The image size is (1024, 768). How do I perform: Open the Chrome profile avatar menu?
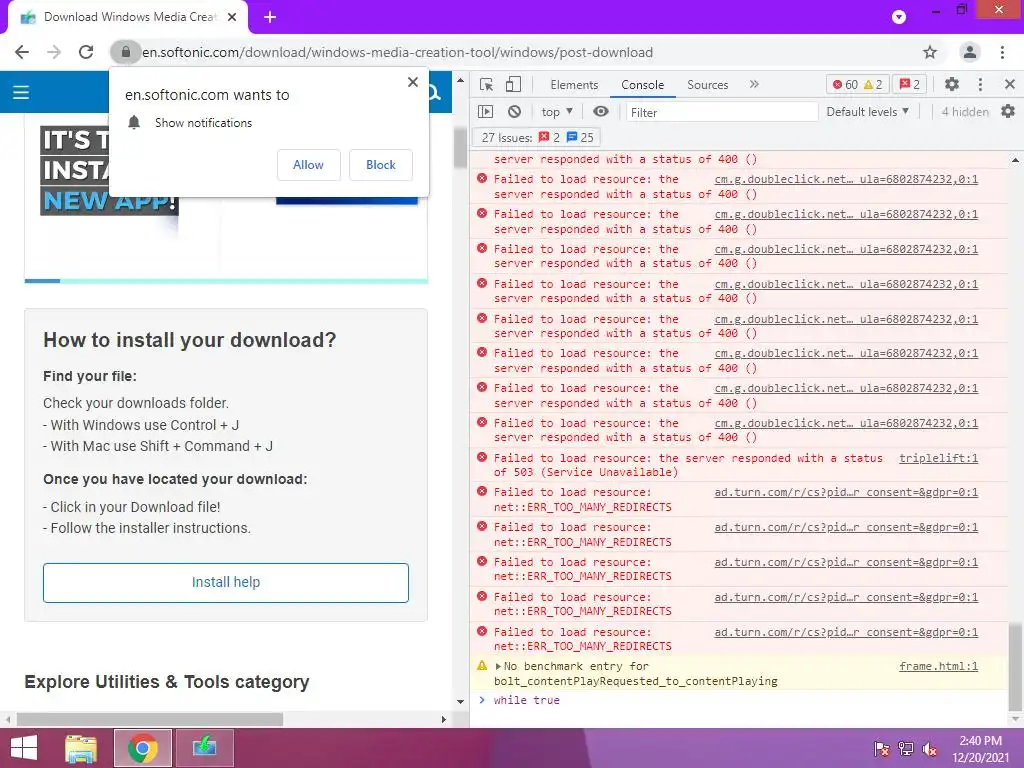tap(970, 52)
